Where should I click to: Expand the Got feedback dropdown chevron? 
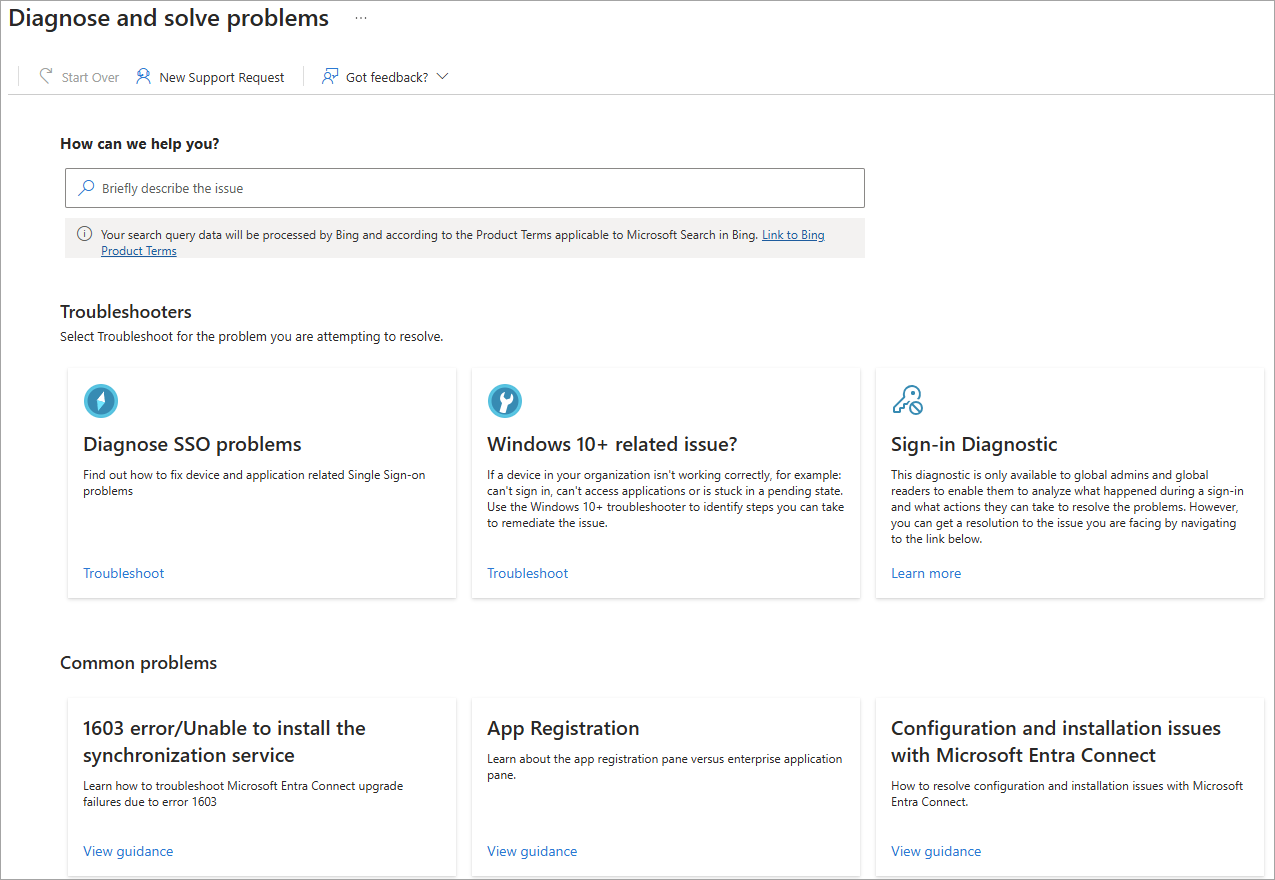[x=443, y=76]
